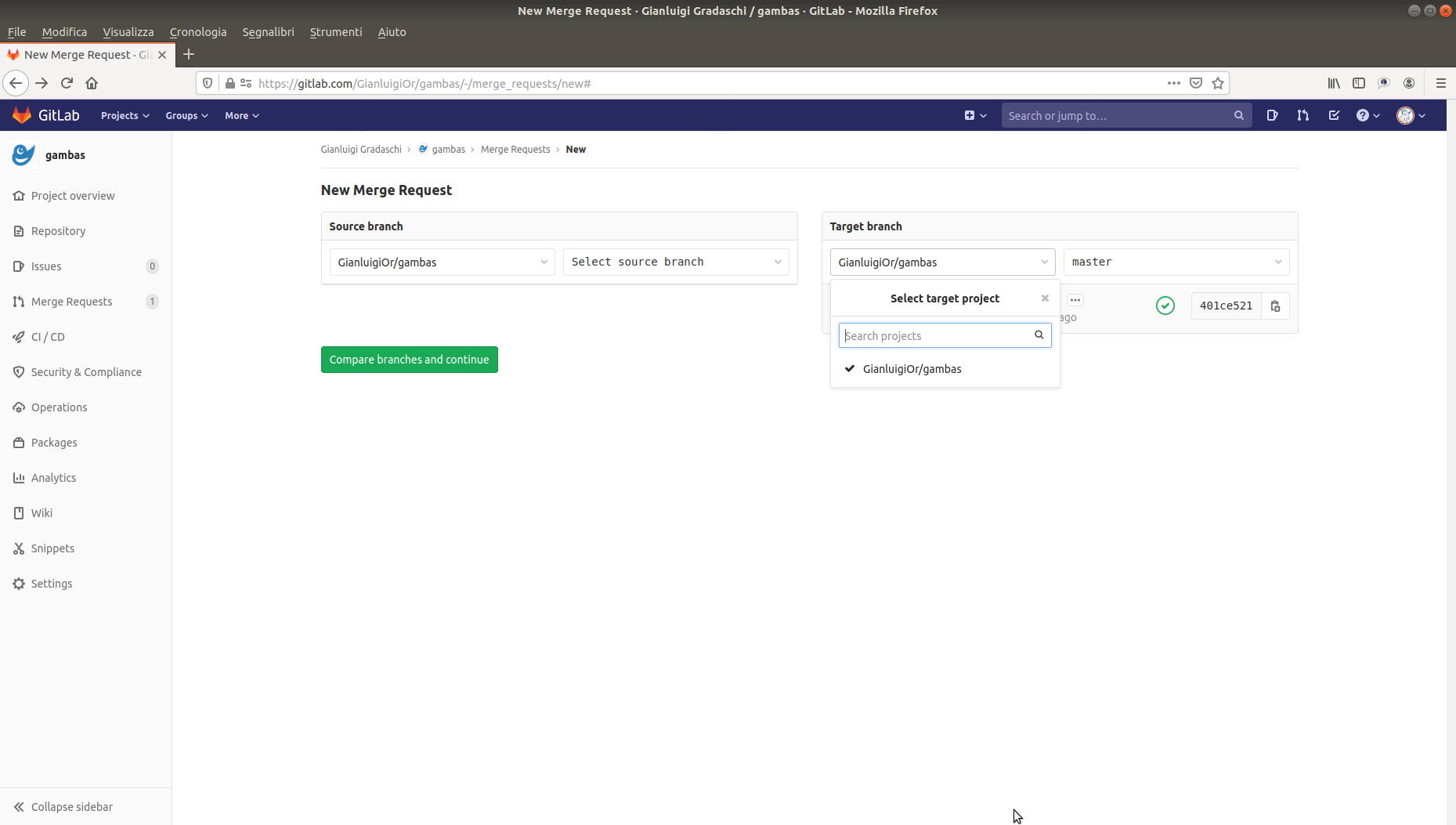Select the checked GianluigiOr/gambas project entry
1456x825 pixels.
[x=912, y=369]
